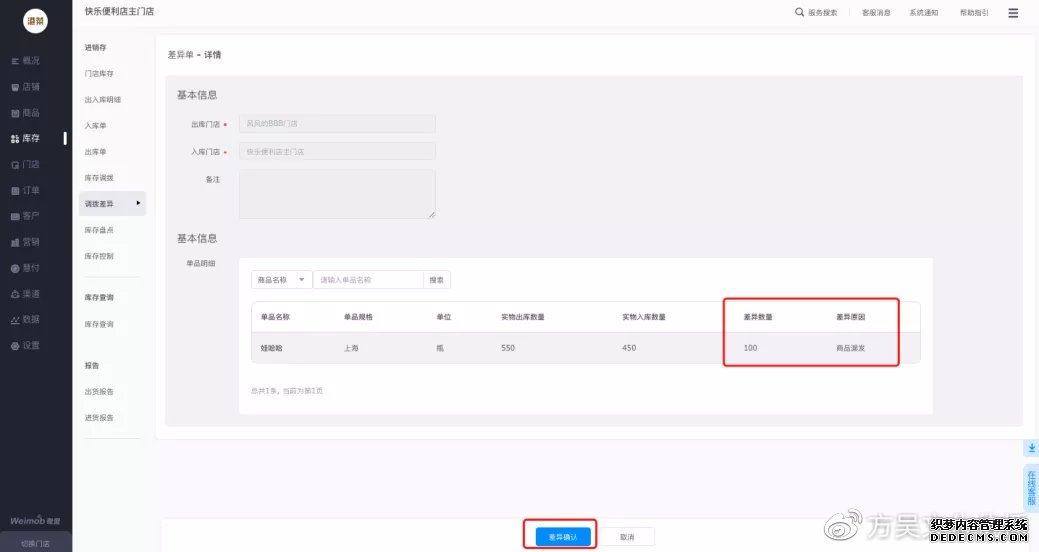Open 入库单 in the submenu

95,125
